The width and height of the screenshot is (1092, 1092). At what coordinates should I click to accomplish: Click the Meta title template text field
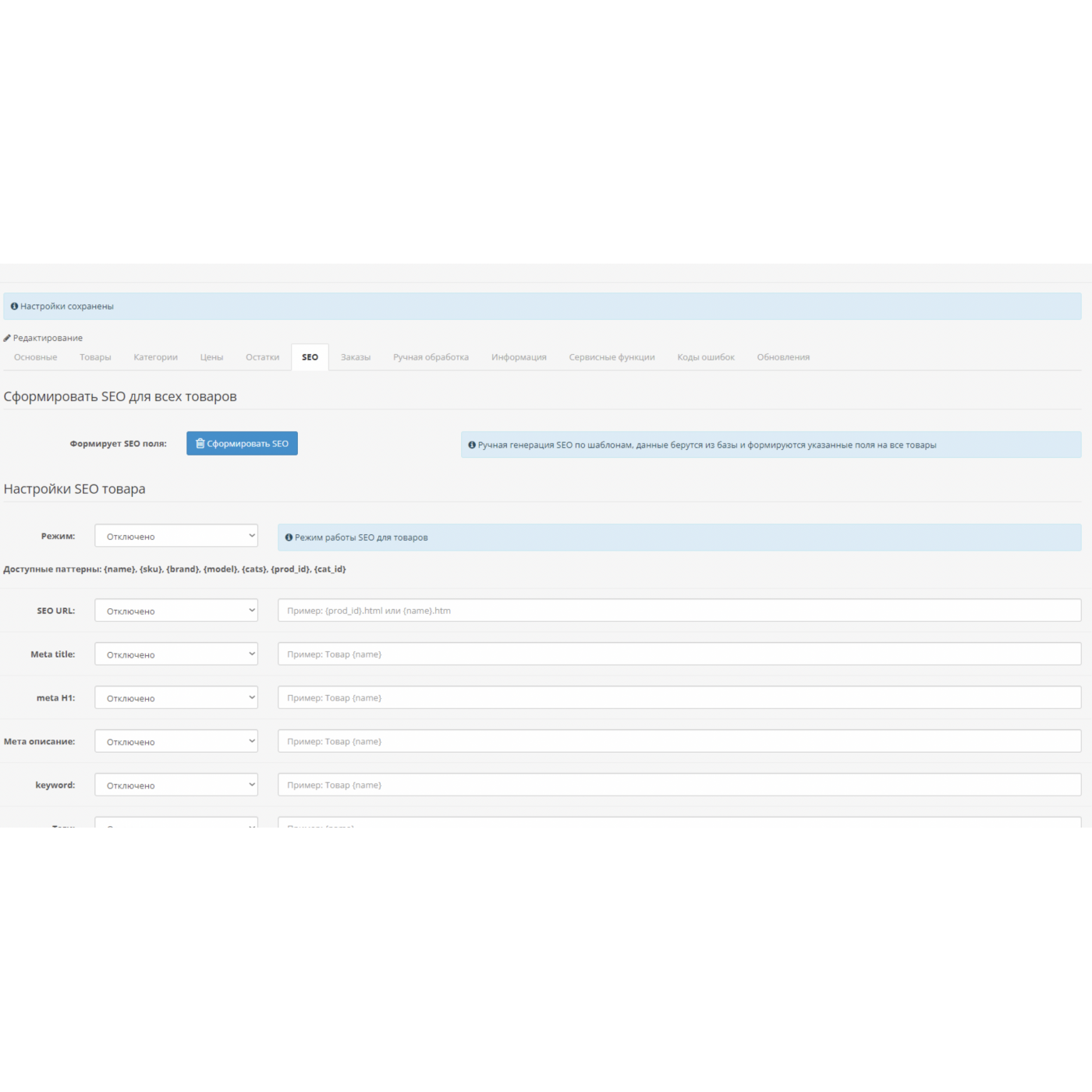coord(679,654)
